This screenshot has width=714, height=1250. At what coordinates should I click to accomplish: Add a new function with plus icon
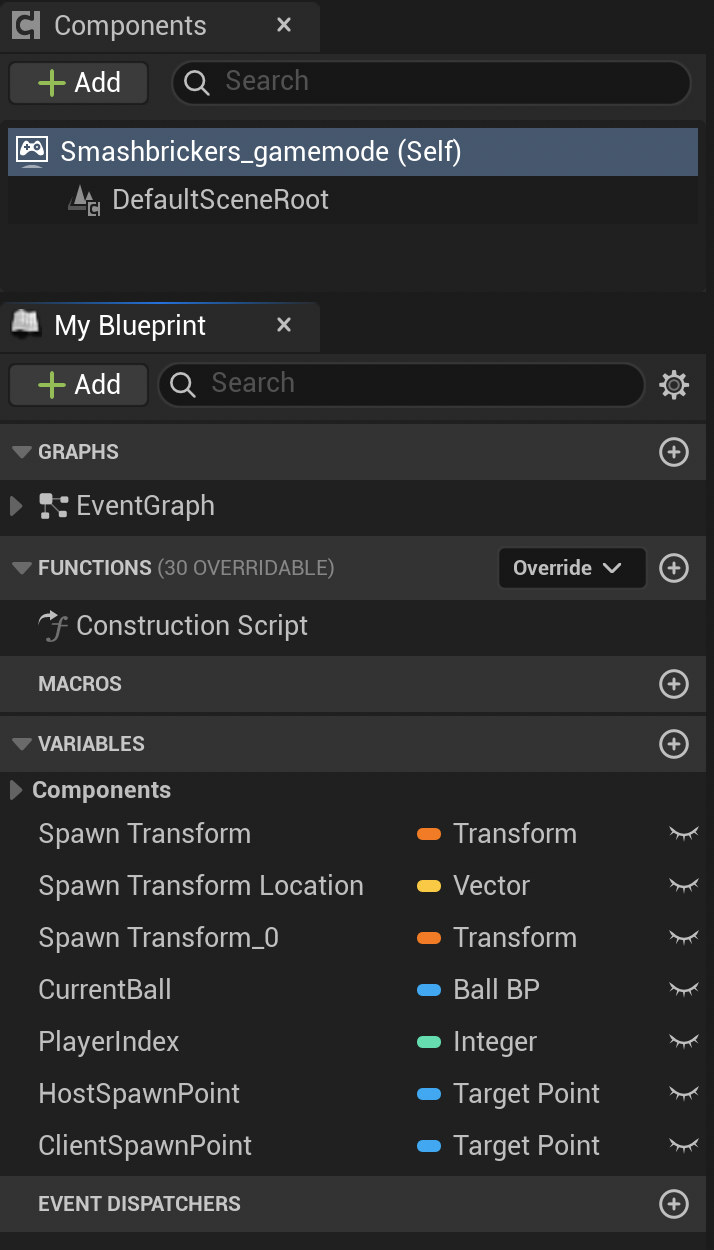674,568
